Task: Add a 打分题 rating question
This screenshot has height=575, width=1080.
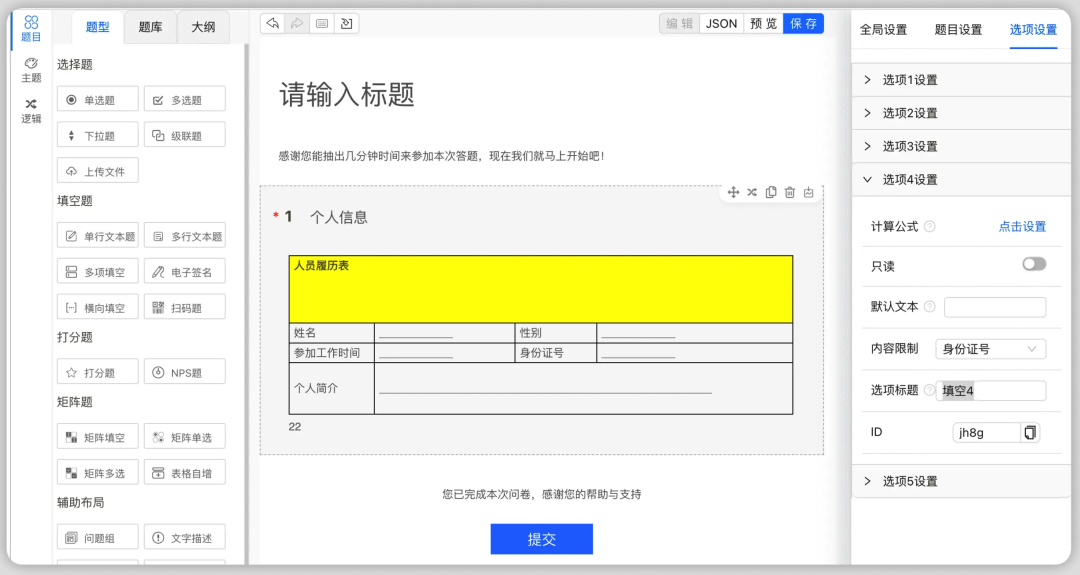Action: point(98,373)
